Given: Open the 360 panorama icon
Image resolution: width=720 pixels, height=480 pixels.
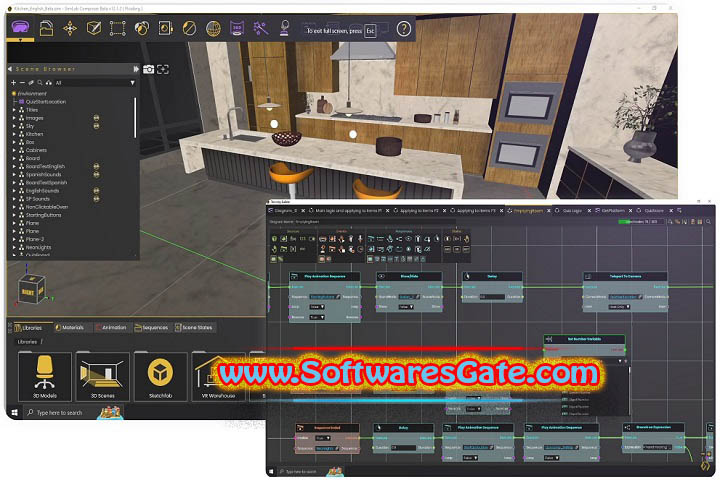Looking at the screenshot, I should coord(237,28).
